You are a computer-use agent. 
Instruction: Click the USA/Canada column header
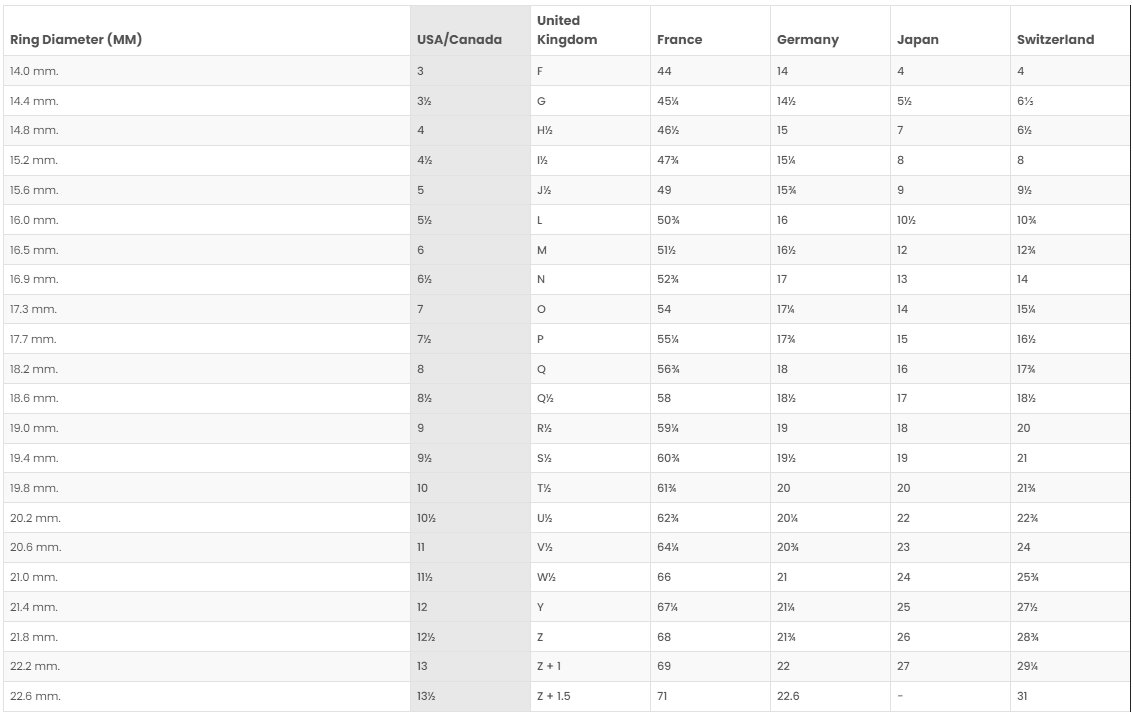point(459,40)
